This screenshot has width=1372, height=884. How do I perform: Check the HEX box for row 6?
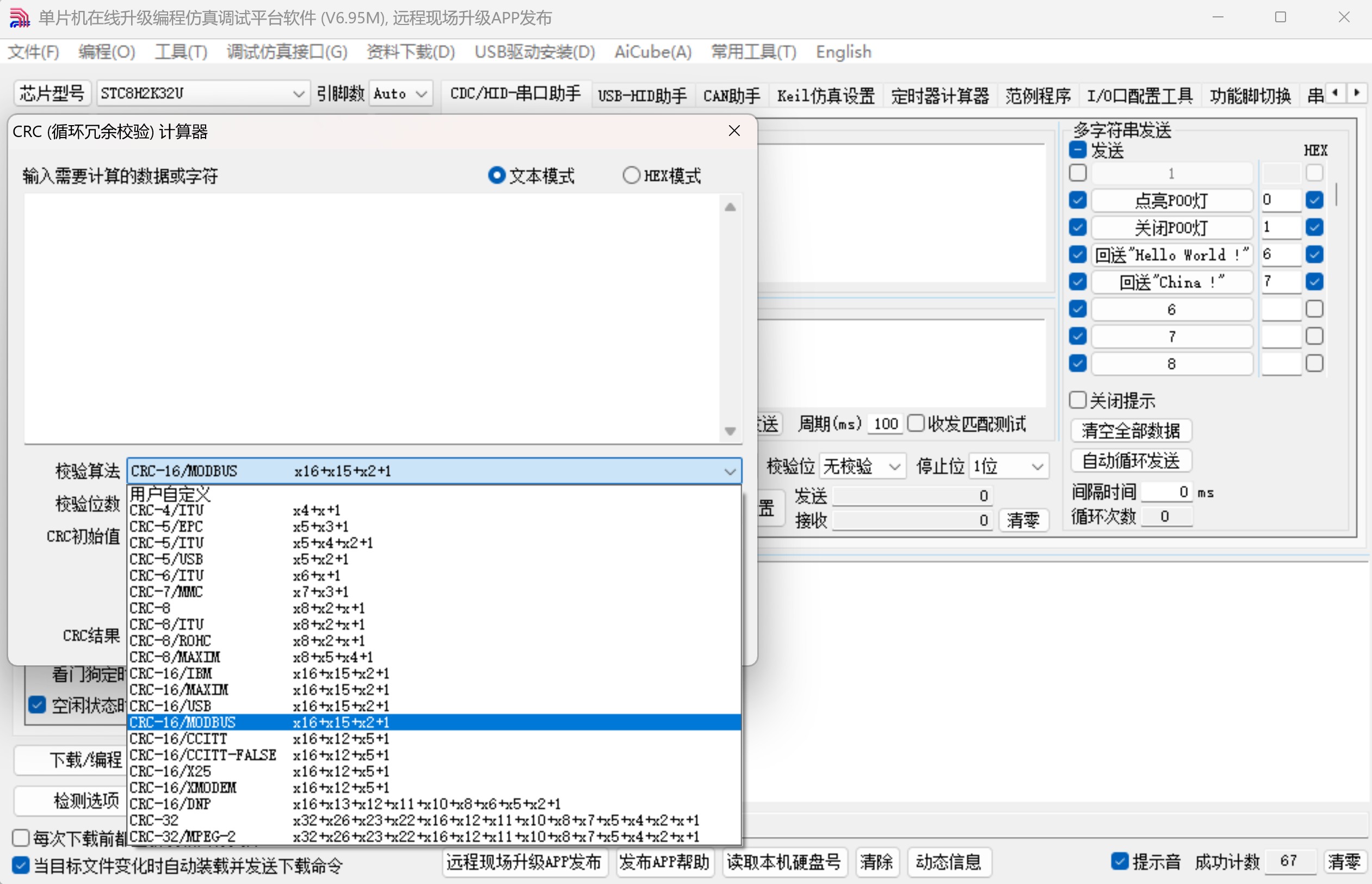pos(1314,309)
